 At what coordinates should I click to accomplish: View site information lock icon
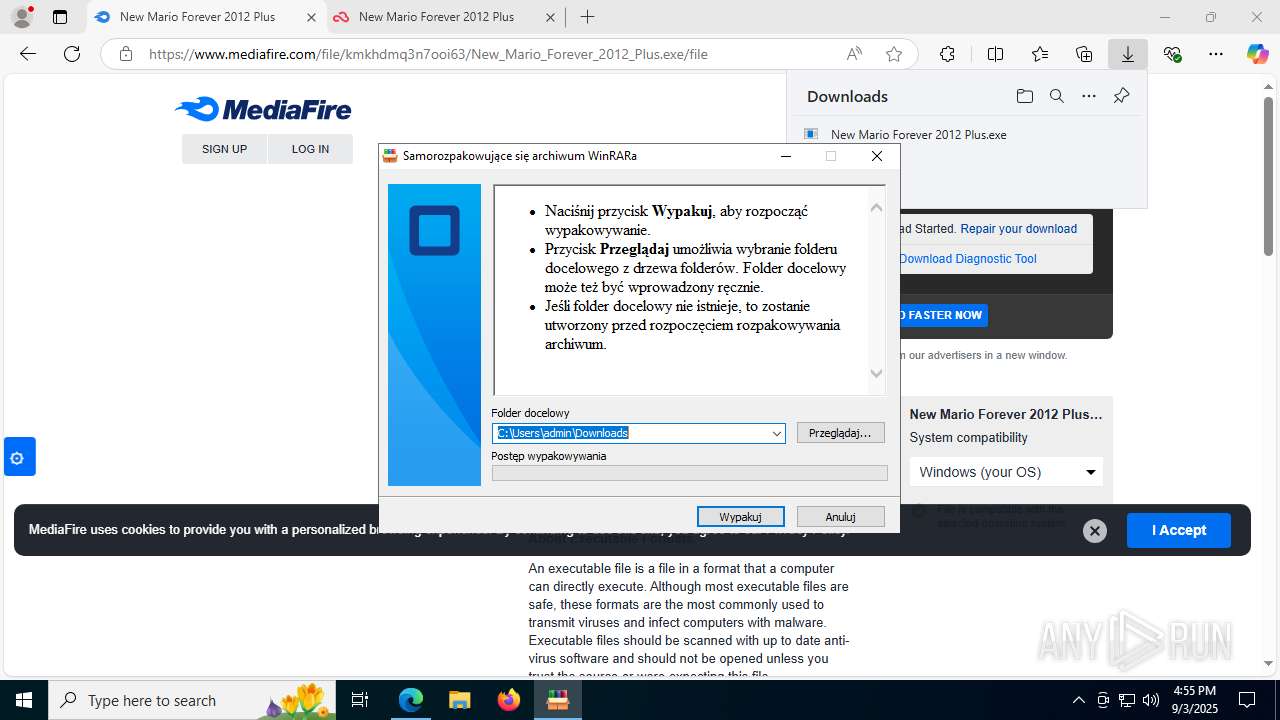tap(125, 54)
